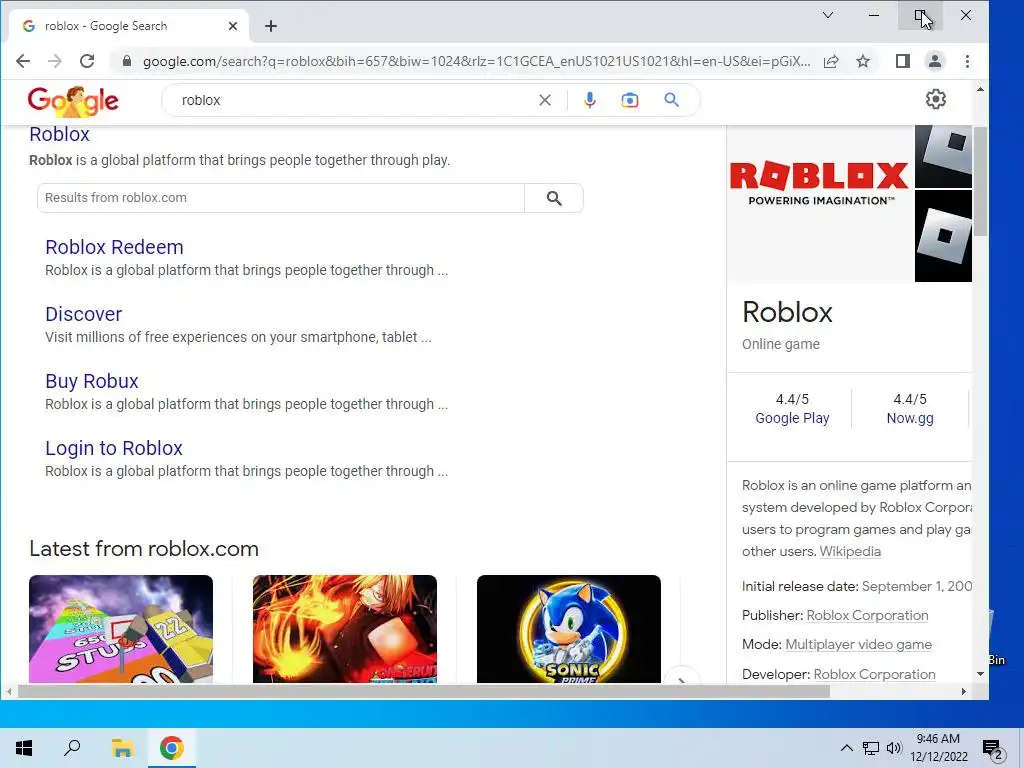The height and width of the screenshot is (768, 1024).
Task: Click the browser forward arrow
Action: pyautogui.click(x=55, y=61)
